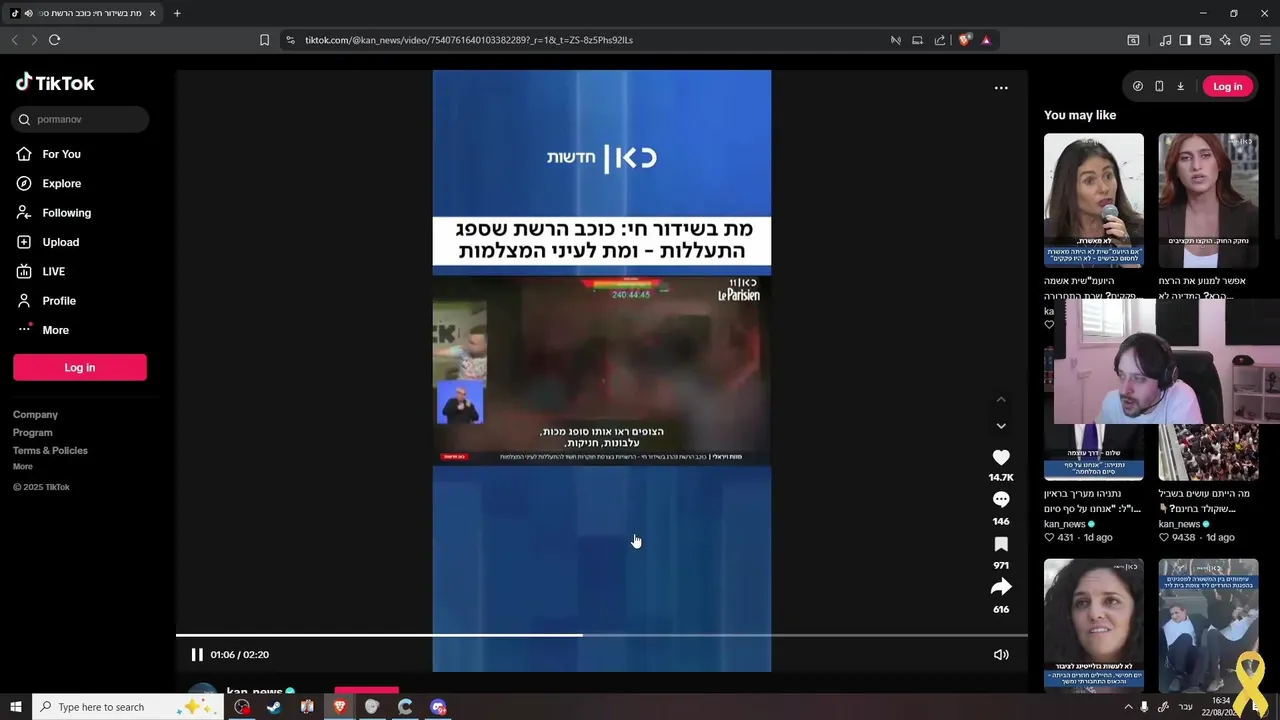Open the three-dot video options menu
1280x720 pixels.
pos(1001,88)
